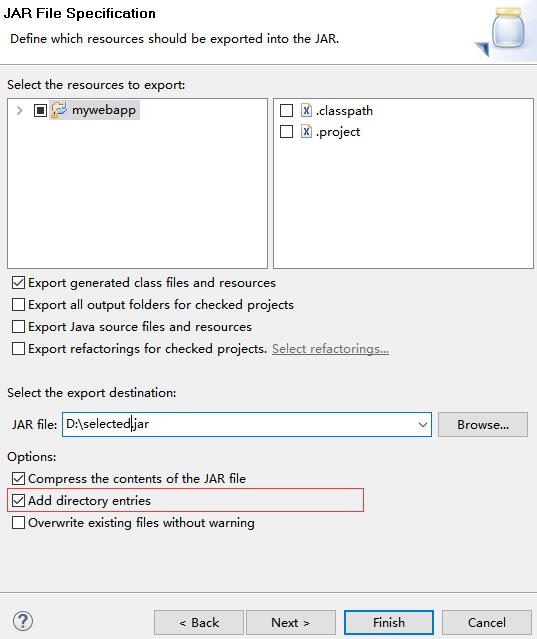Expand the mywebapp tree node
537x639 pixels.
[x=19, y=110]
